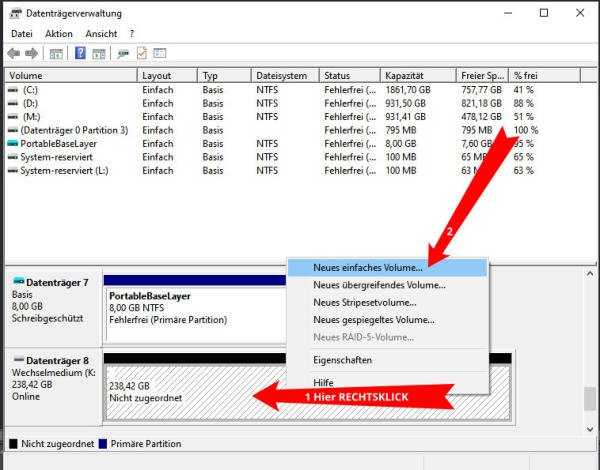Click the Datenträgerverwaltung title bar app icon
Image resolution: width=600 pixels, height=470 pixels.
coord(16,14)
